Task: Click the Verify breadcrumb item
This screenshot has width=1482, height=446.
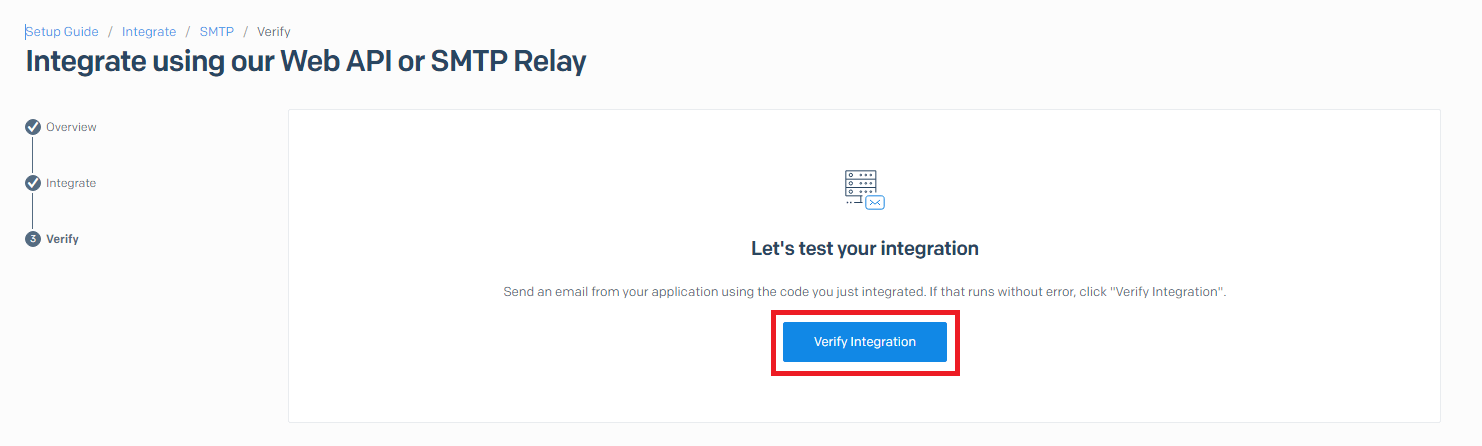Action: point(274,32)
